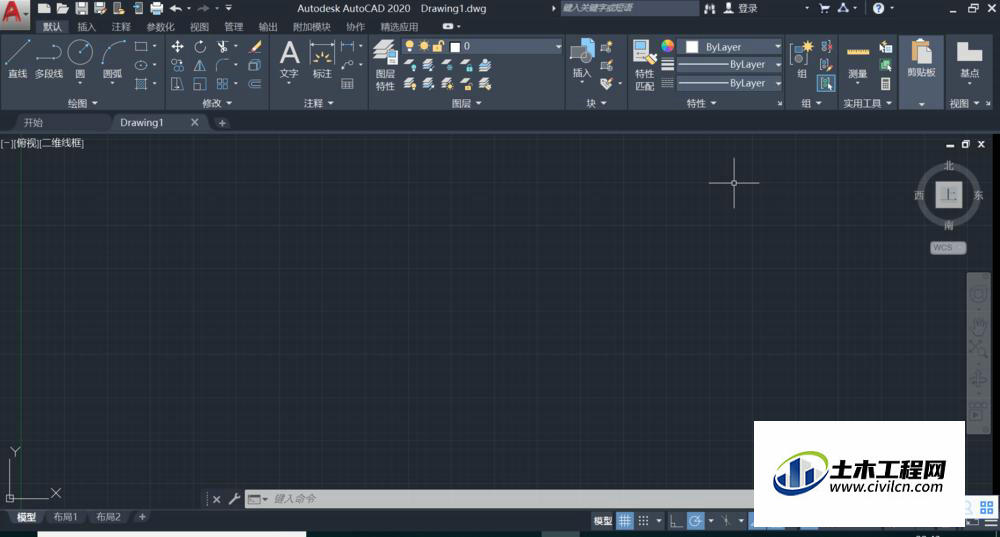Viewport: 1000px width, 537px height.
Task: Click the Base point (基点) icon
Action: coord(969,59)
